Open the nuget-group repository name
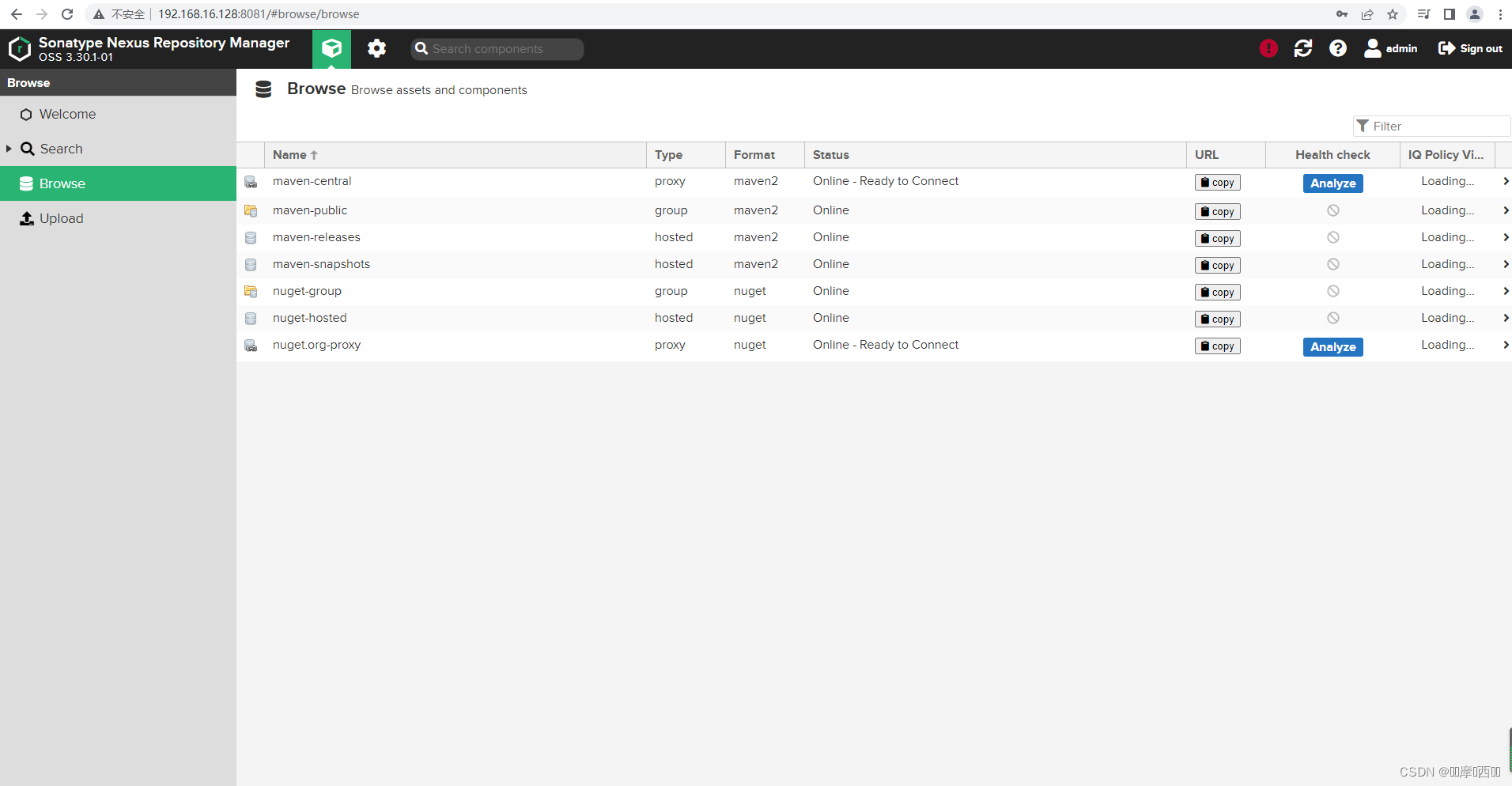 [x=307, y=291]
